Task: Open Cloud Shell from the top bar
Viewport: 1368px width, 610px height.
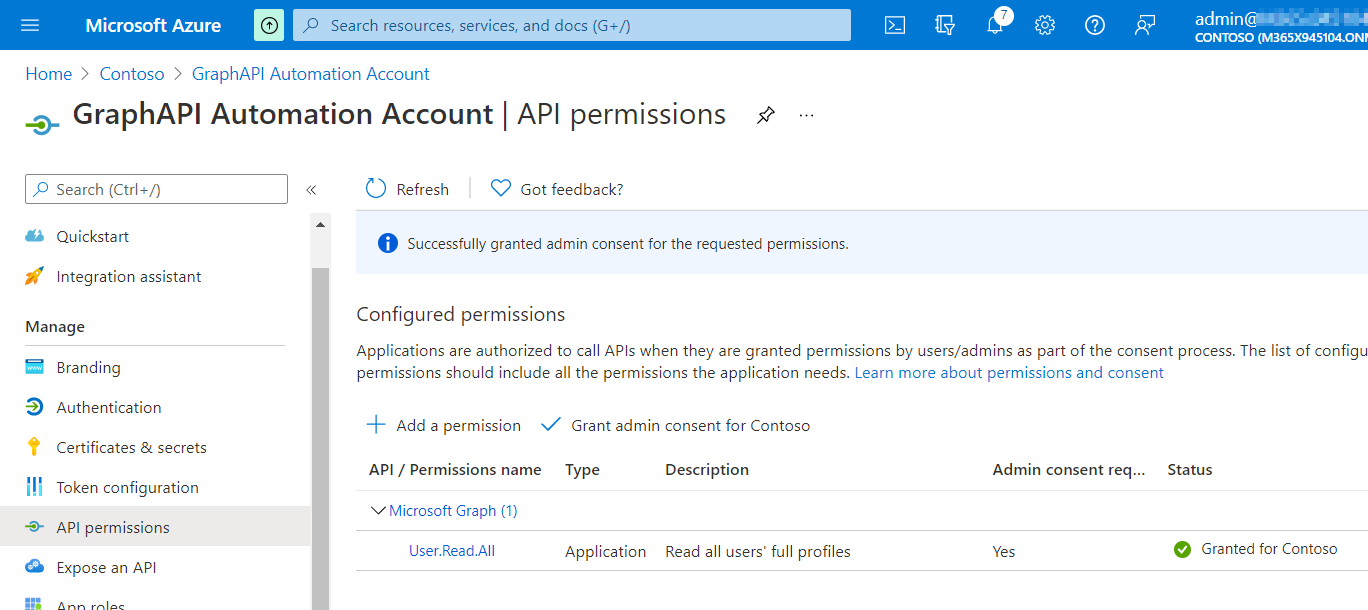Action: click(x=895, y=25)
